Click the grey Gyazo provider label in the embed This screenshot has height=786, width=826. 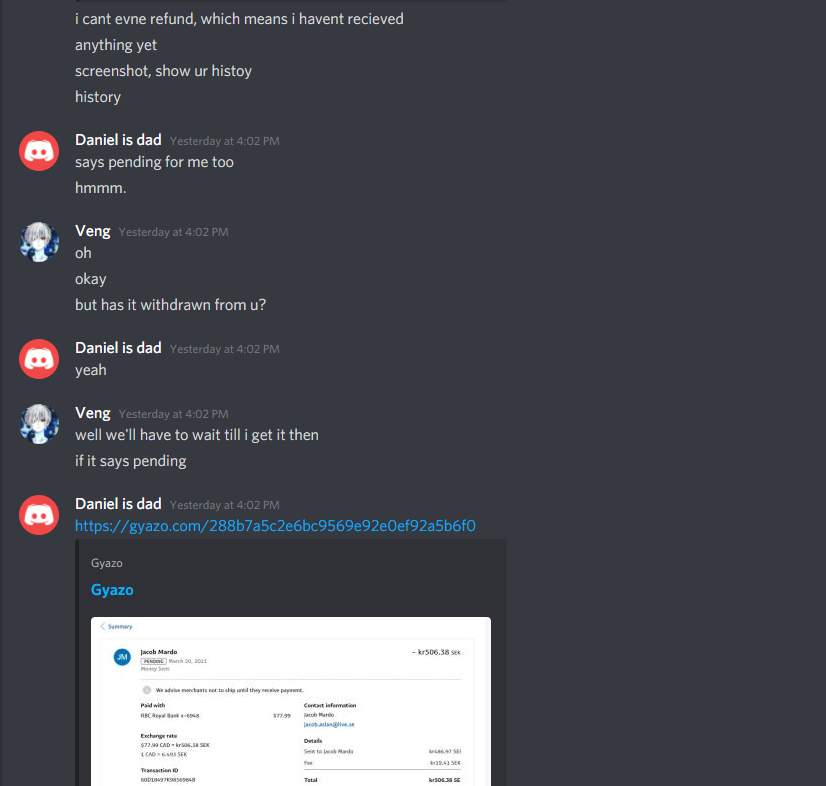(x=107, y=563)
